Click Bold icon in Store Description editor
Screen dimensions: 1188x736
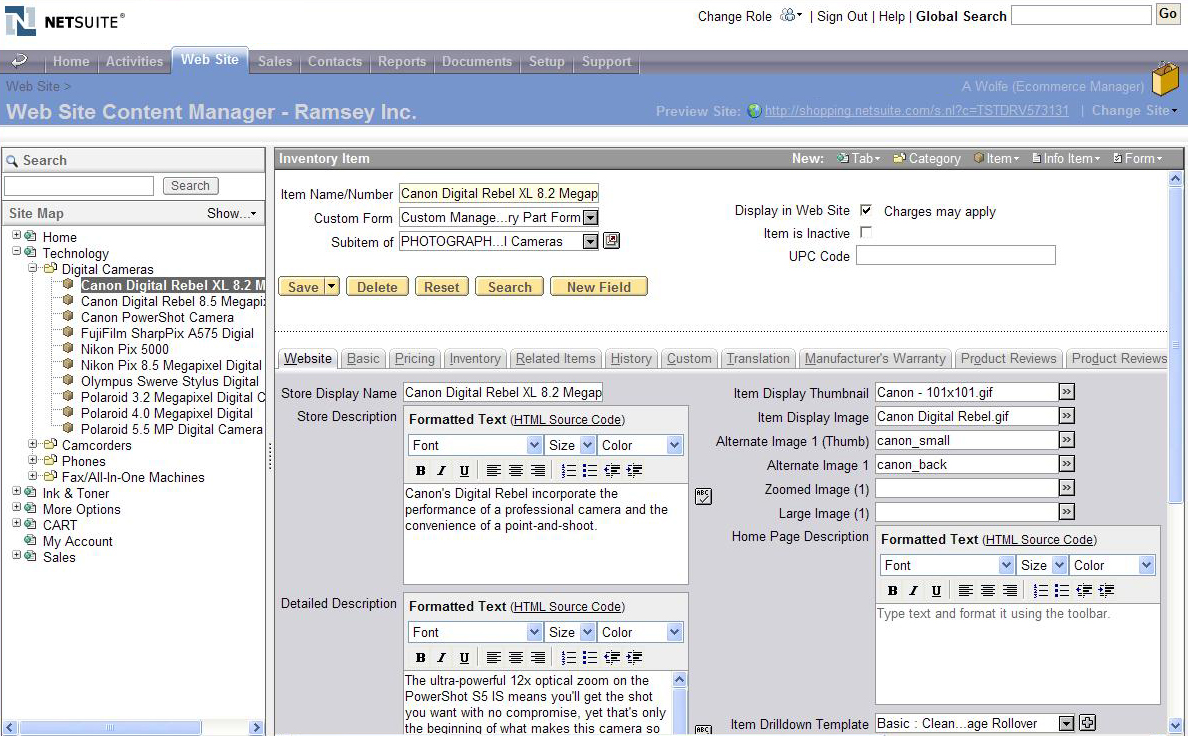click(x=420, y=471)
